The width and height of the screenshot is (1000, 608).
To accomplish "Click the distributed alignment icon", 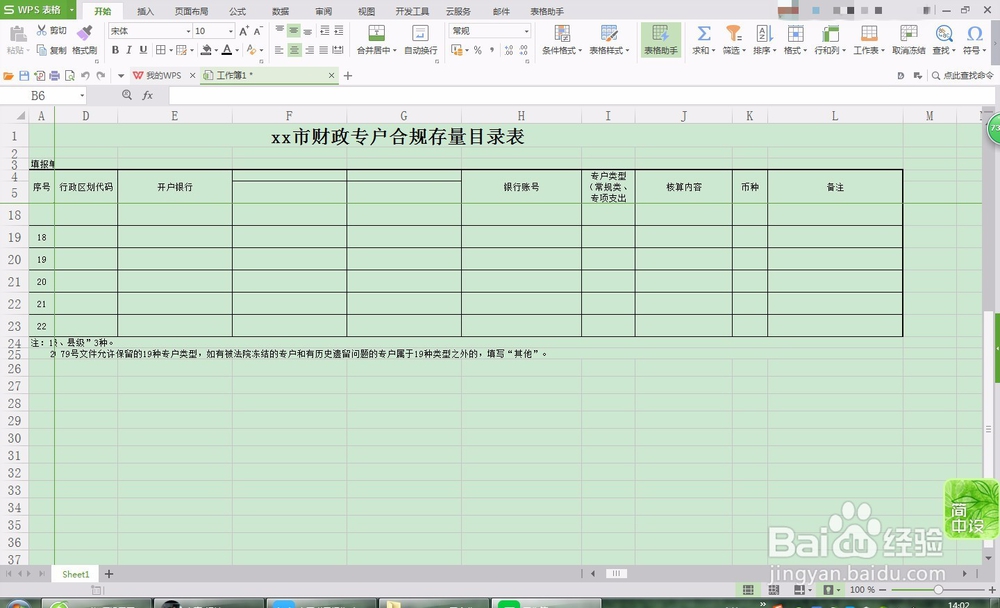I will pos(338,50).
